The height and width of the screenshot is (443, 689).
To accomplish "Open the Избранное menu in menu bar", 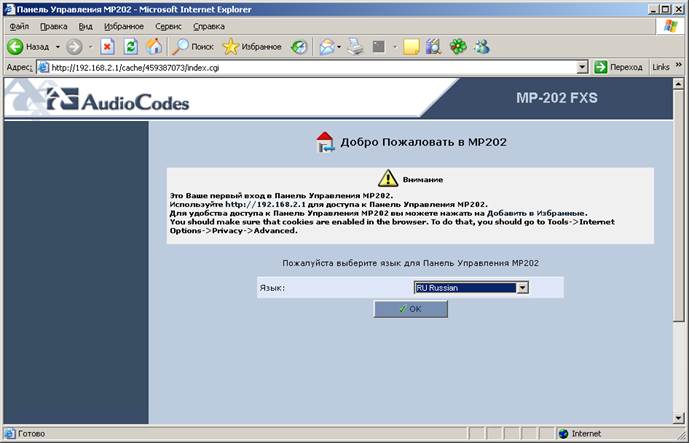I will (124, 26).
